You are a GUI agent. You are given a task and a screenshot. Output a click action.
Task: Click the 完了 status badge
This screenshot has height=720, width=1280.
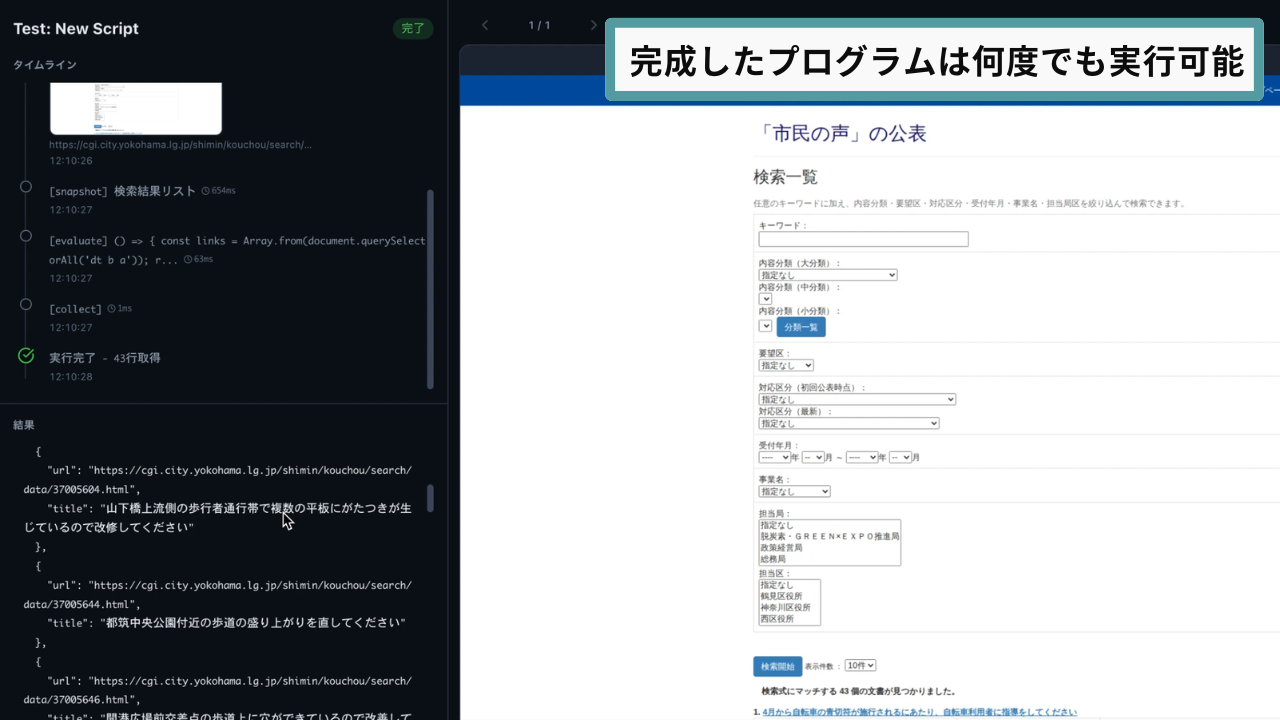[412, 28]
